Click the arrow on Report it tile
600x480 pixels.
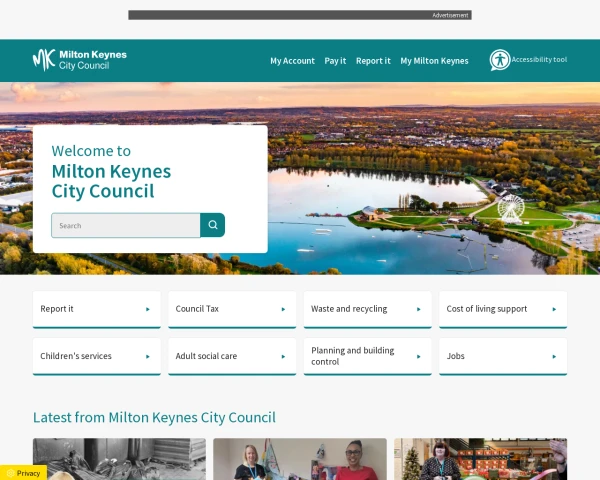coord(148,309)
